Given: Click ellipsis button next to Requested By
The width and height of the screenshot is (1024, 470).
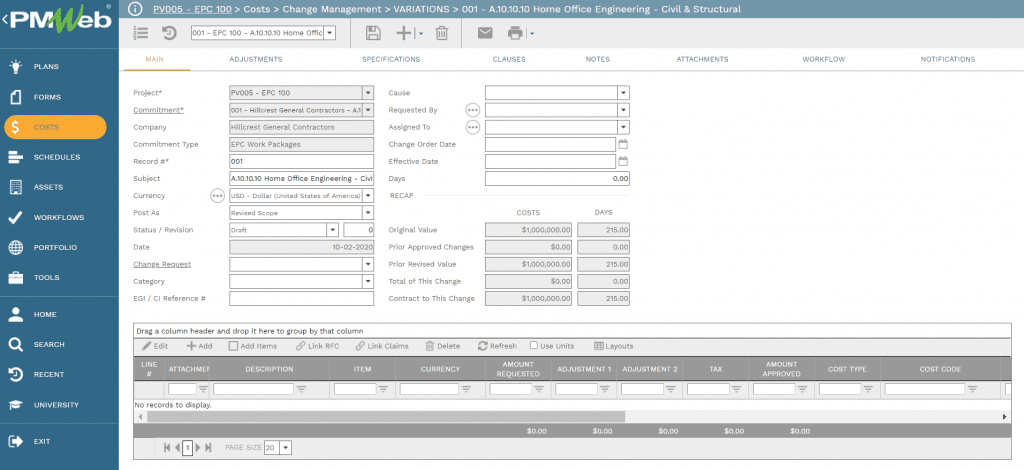Looking at the screenshot, I should click(473, 110).
